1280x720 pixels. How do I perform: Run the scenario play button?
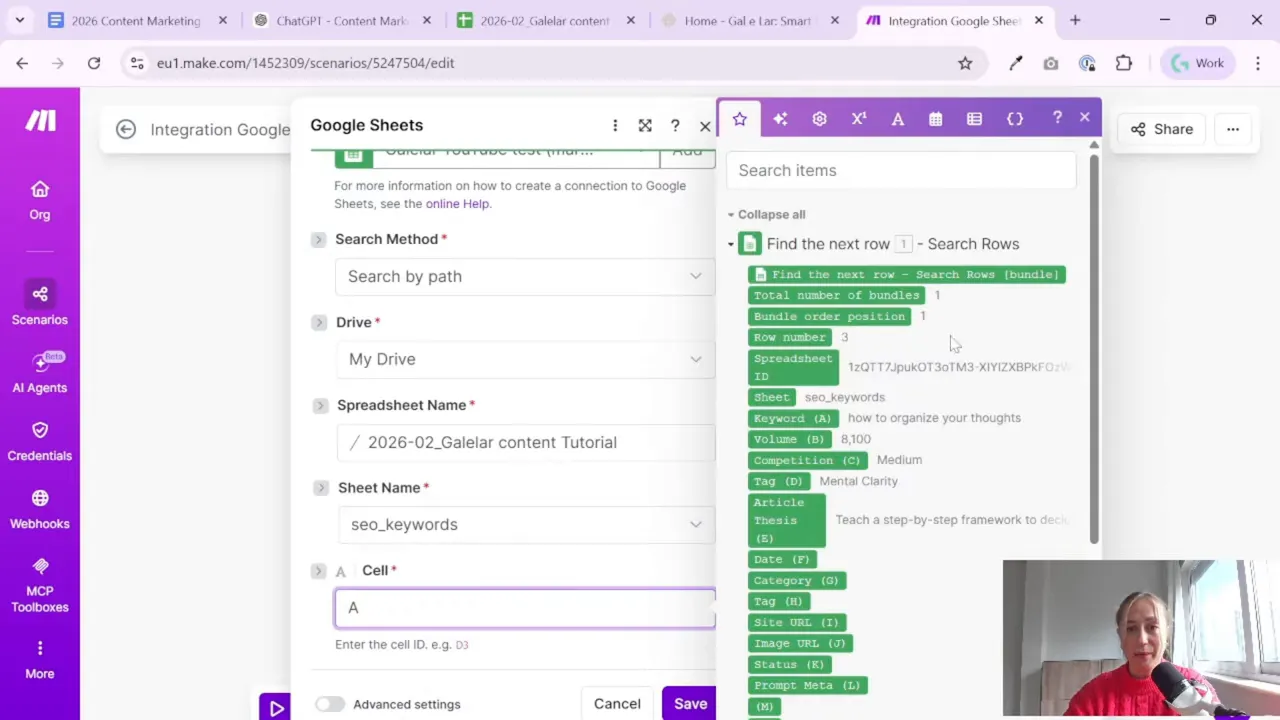click(275, 707)
